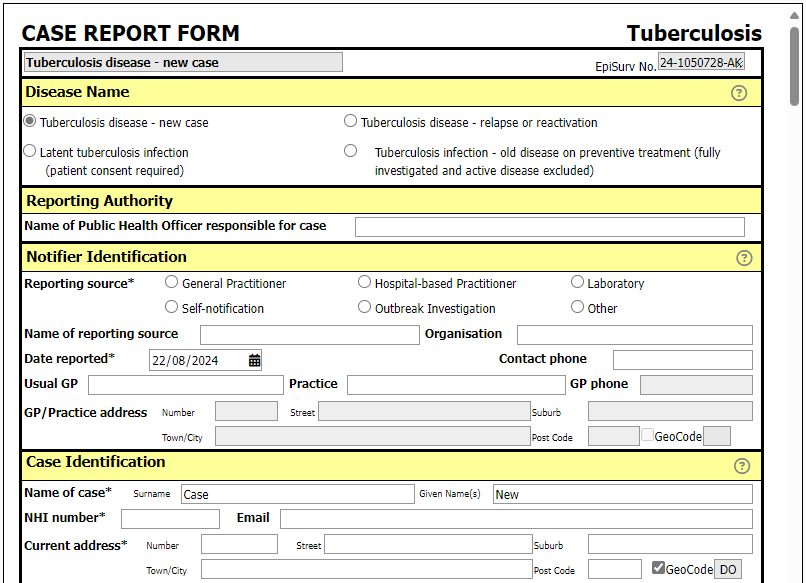Open the Date reported calendar picker
The height and width of the screenshot is (583, 806).
[254, 360]
